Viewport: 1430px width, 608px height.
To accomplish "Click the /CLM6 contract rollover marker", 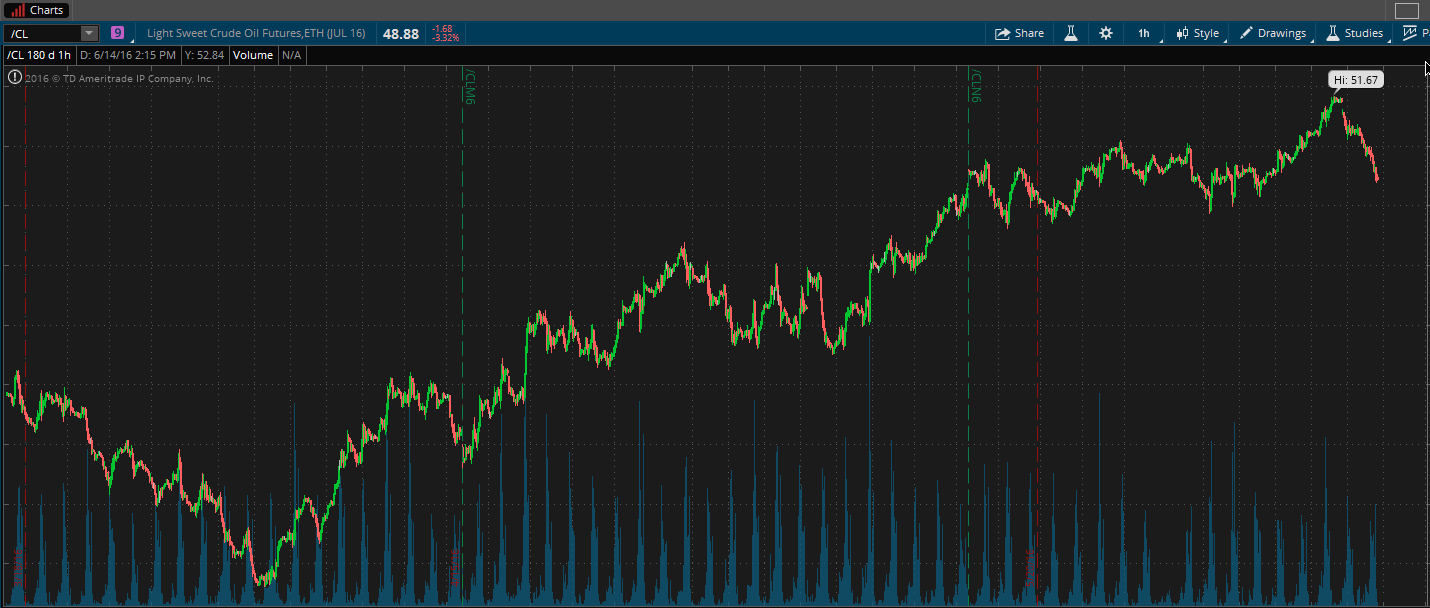I will tap(468, 85).
